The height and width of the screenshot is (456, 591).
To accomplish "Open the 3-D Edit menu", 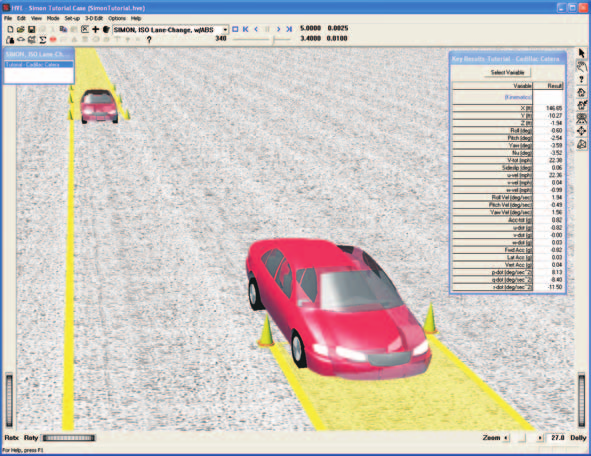I will click(94, 18).
